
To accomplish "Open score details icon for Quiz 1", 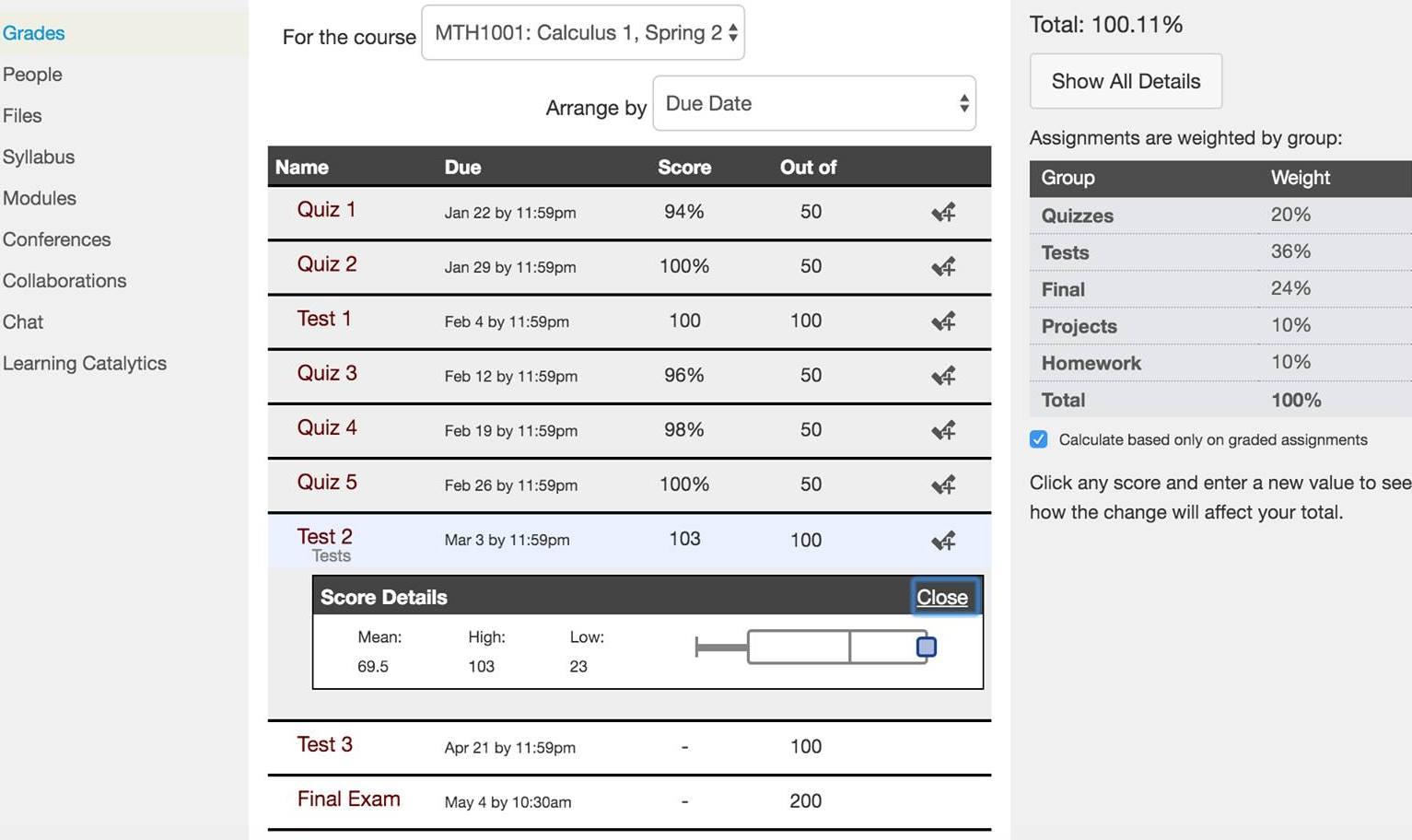I will coord(943,213).
